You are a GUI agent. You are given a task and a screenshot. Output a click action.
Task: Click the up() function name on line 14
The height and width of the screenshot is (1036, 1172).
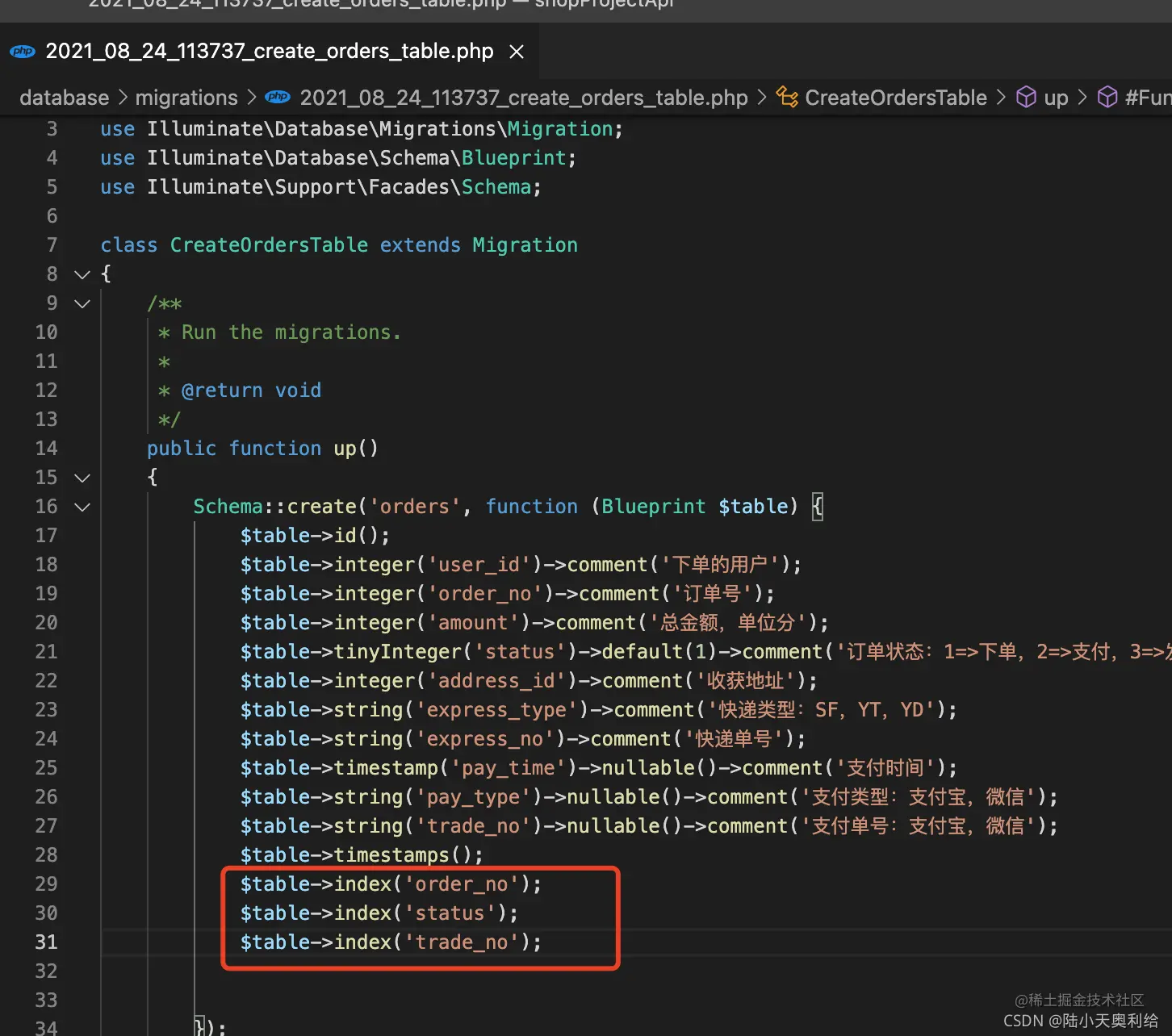356,449
